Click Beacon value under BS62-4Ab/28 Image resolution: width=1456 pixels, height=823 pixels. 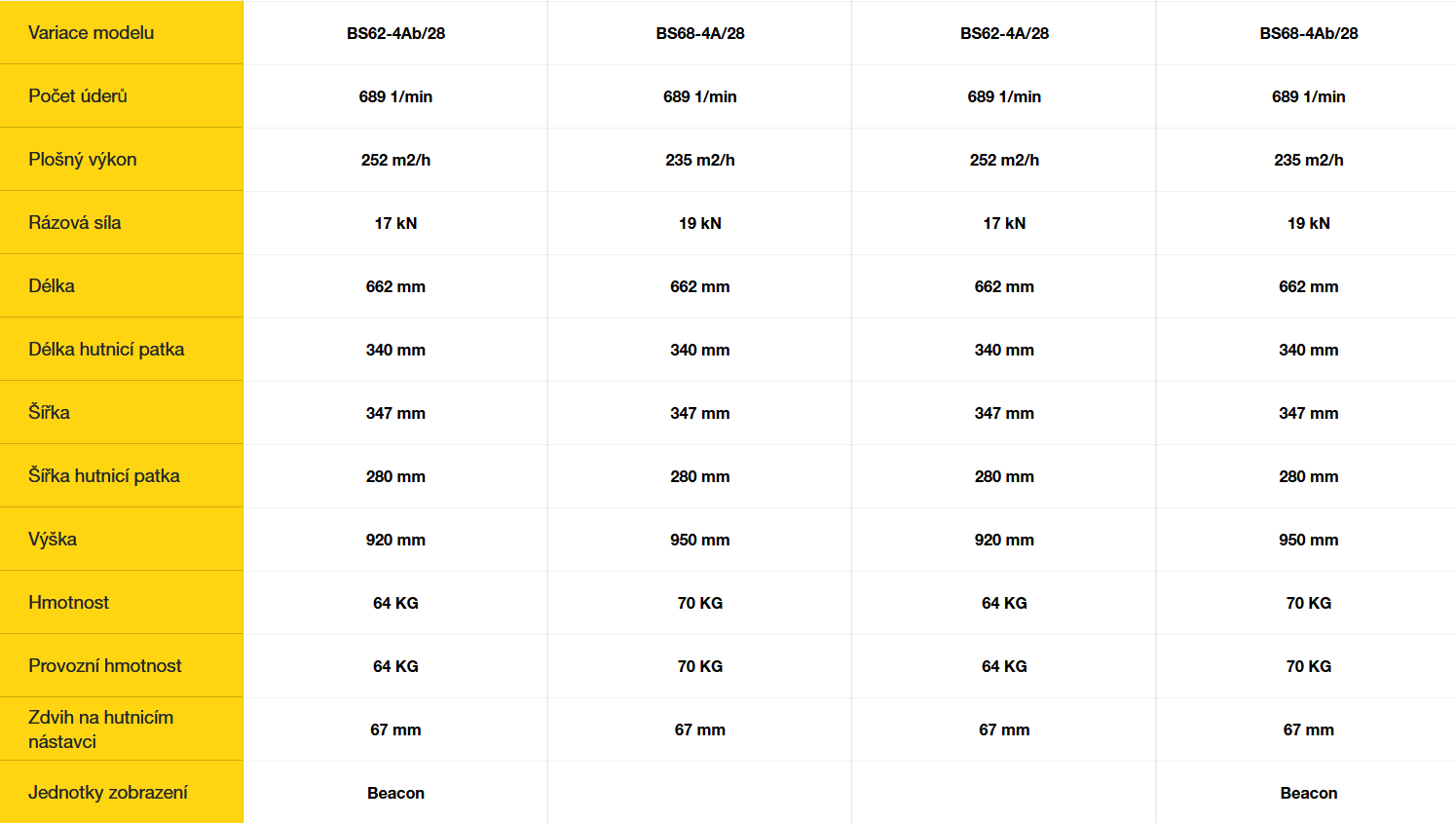(395, 793)
